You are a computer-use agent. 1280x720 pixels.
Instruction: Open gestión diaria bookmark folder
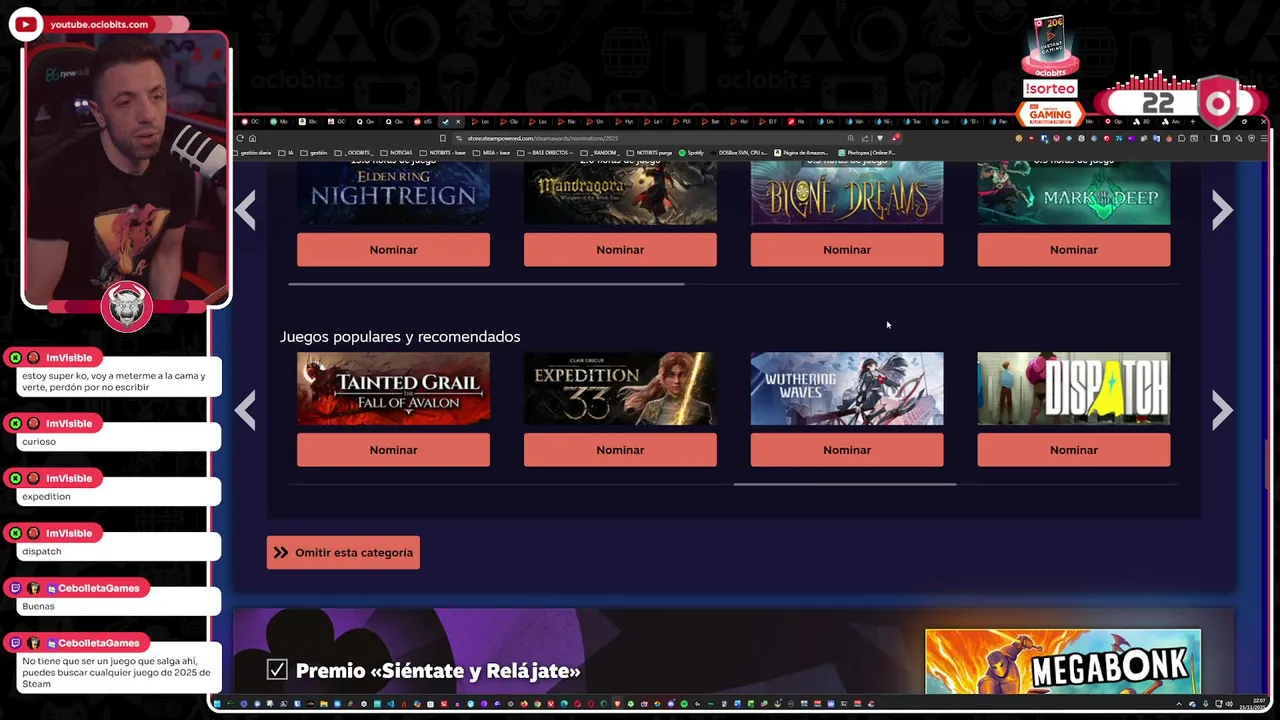point(253,153)
